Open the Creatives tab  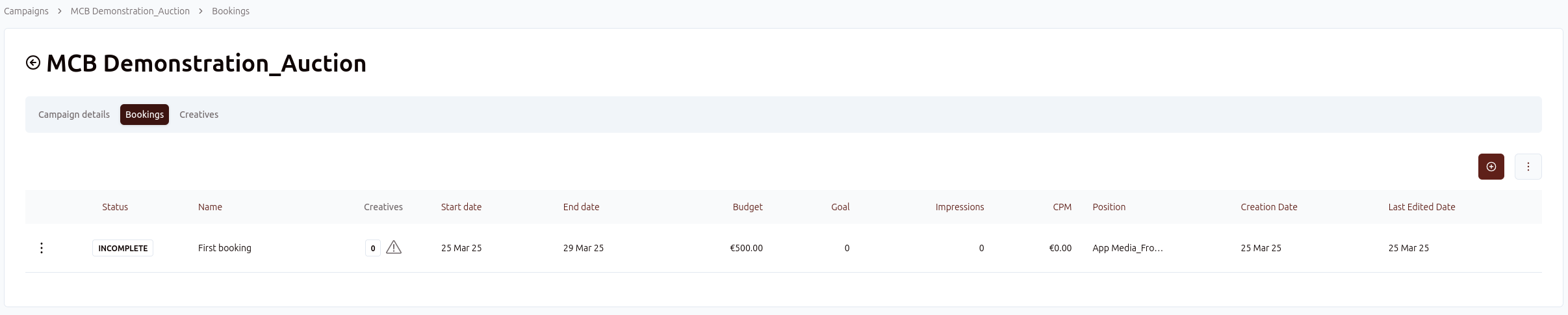tap(199, 115)
